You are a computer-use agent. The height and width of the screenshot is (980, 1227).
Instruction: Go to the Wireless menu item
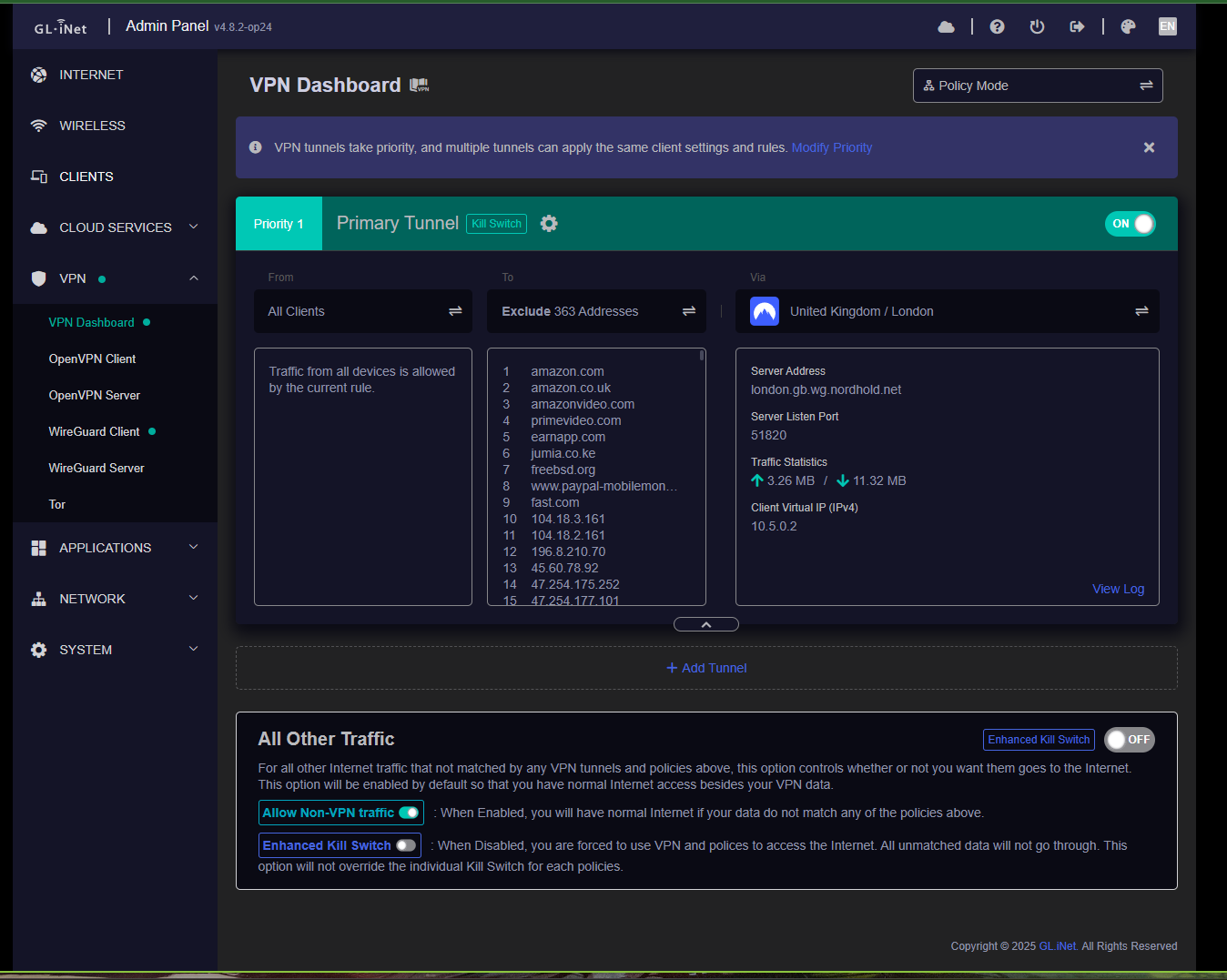coord(92,126)
